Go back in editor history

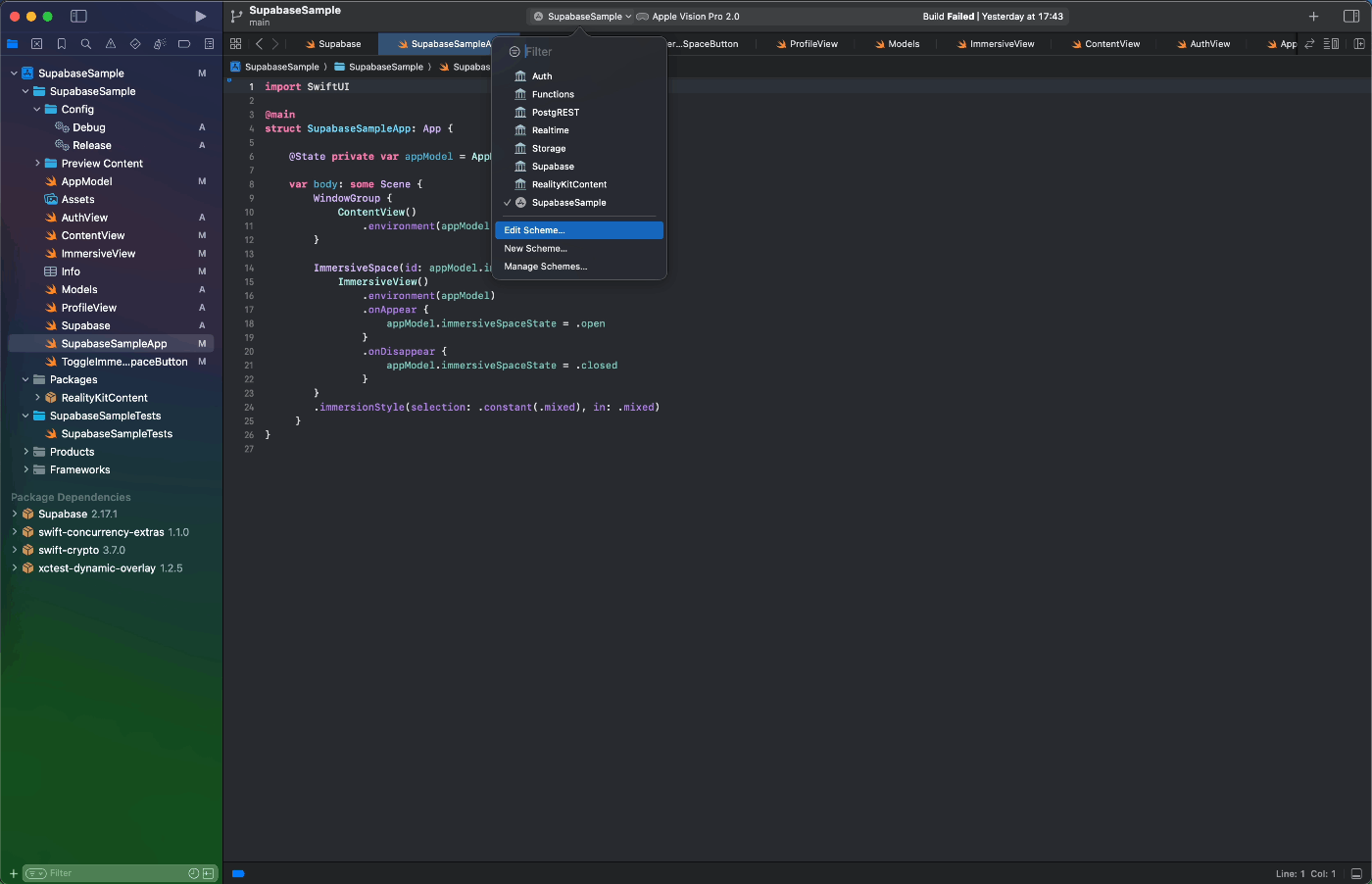coord(259,44)
